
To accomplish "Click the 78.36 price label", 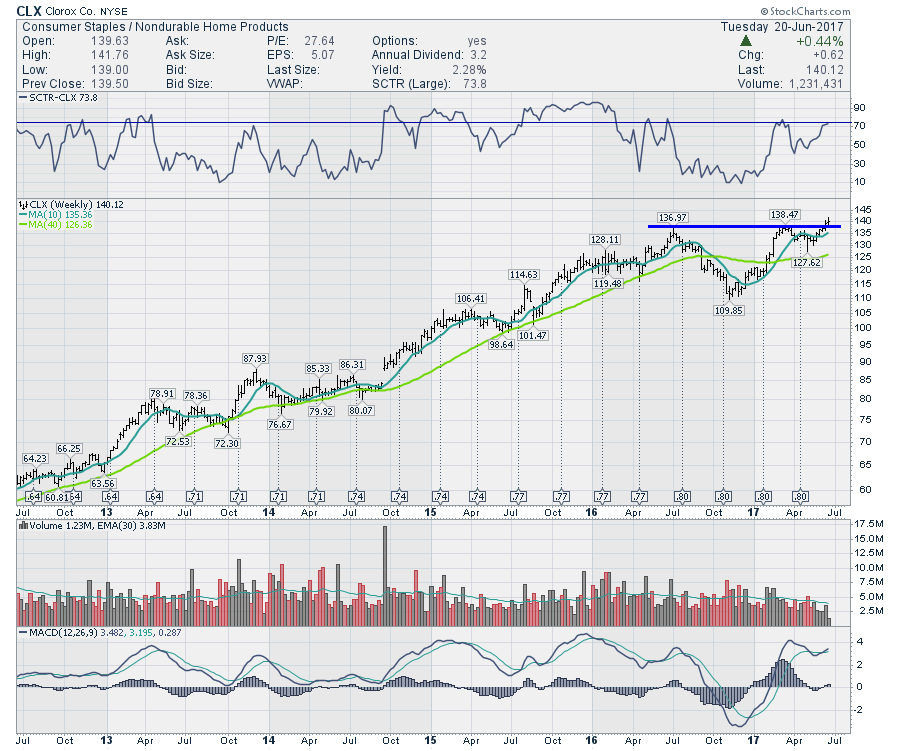I will [x=196, y=396].
